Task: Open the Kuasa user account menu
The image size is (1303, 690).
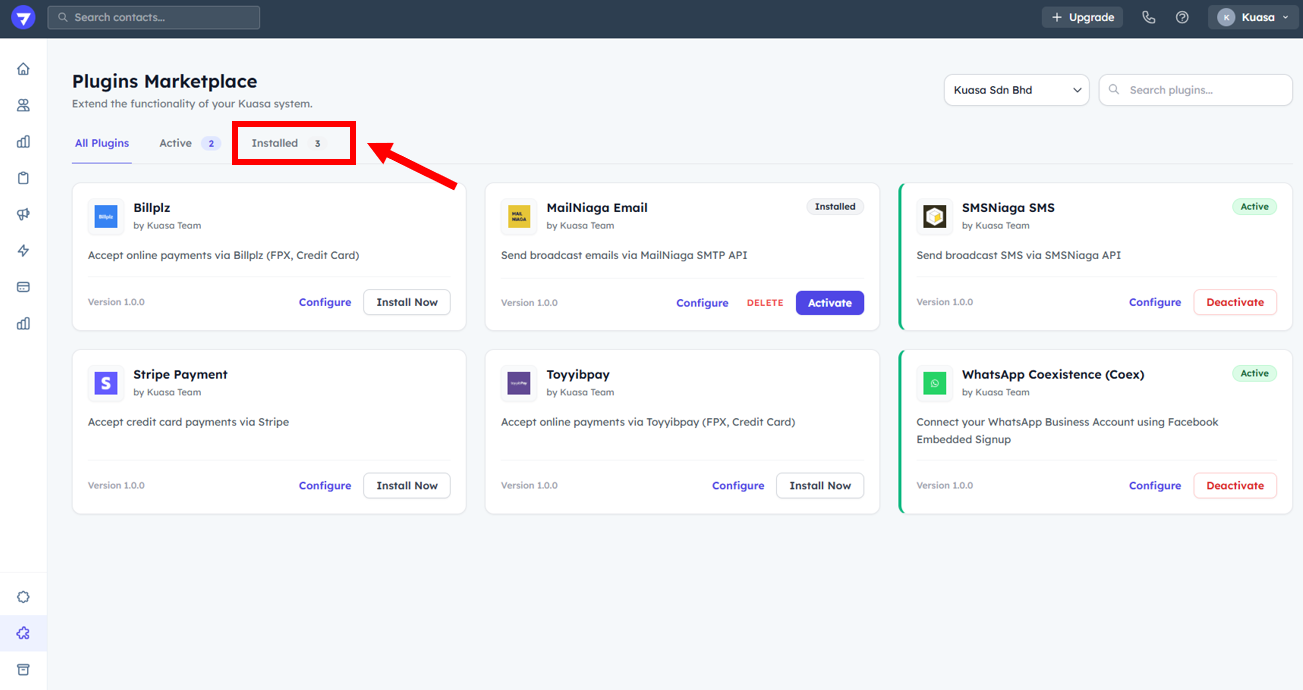Action: pos(1253,17)
